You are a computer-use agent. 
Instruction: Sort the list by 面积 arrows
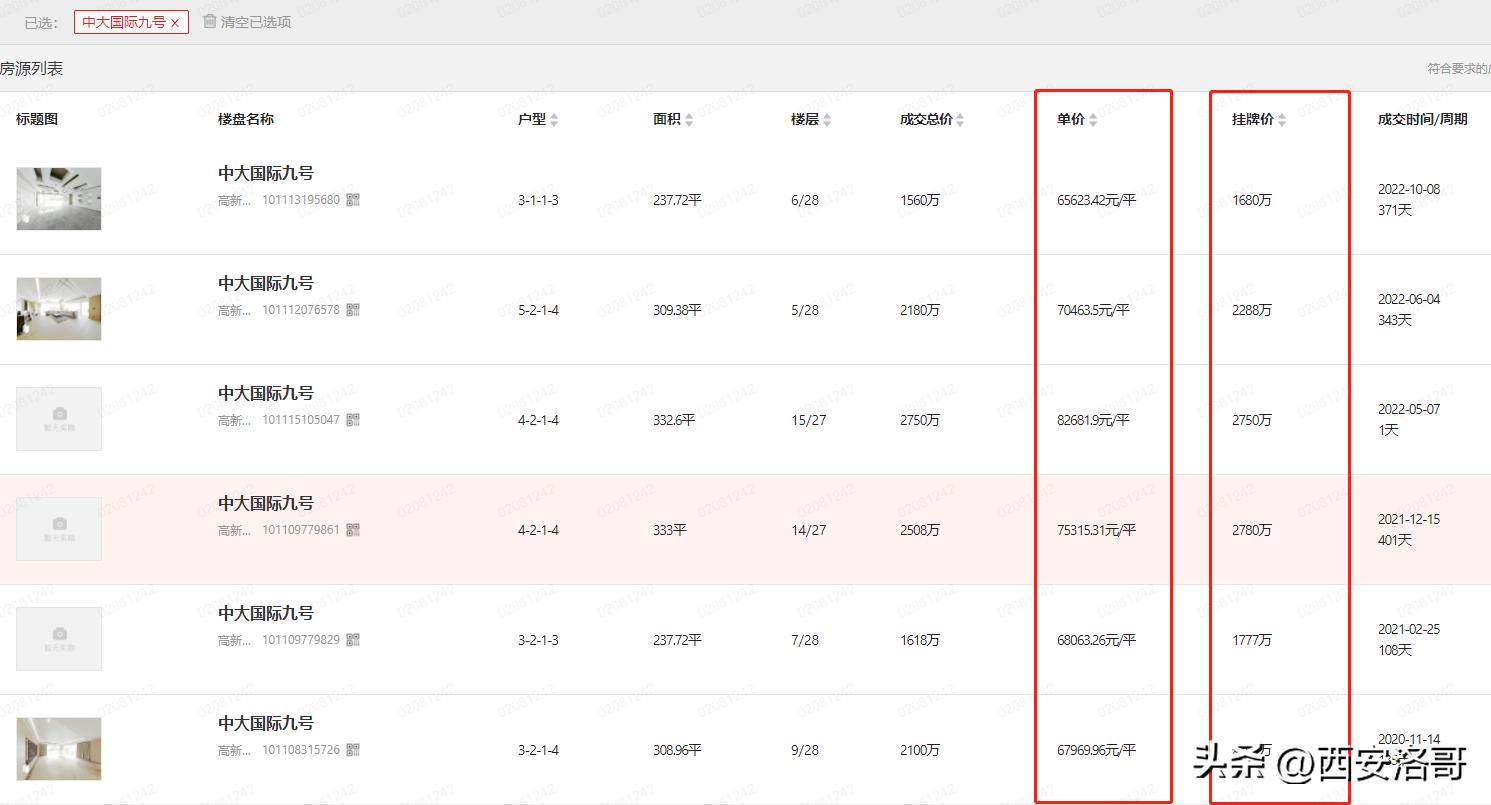(x=689, y=120)
